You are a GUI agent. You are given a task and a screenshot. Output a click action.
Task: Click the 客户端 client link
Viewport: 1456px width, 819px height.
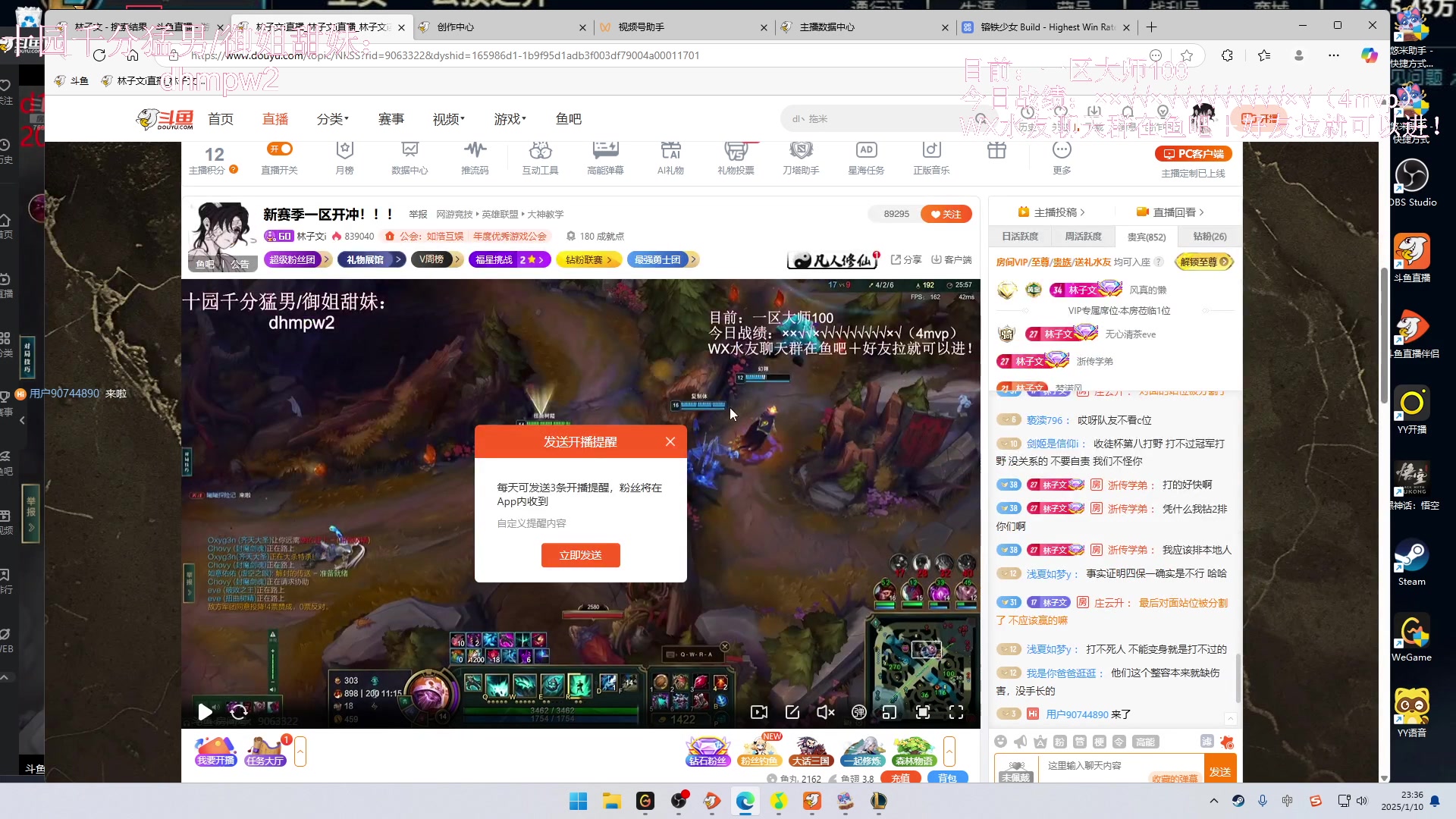coord(952,259)
